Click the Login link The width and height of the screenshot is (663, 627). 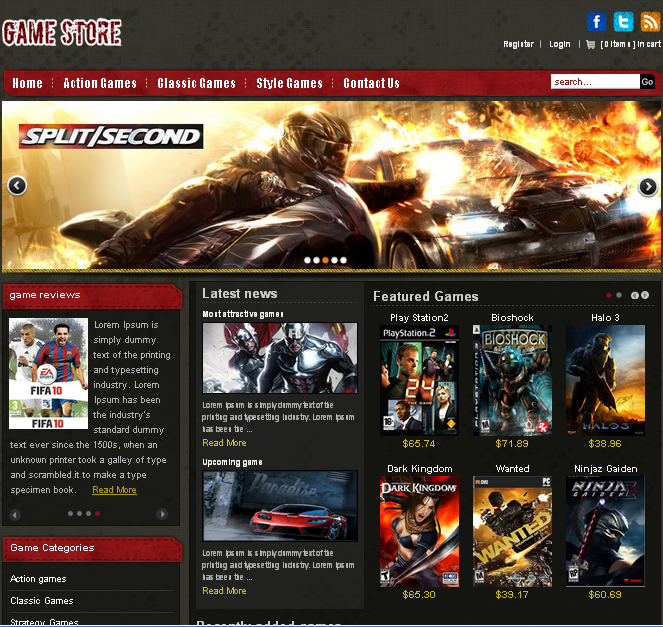560,44
